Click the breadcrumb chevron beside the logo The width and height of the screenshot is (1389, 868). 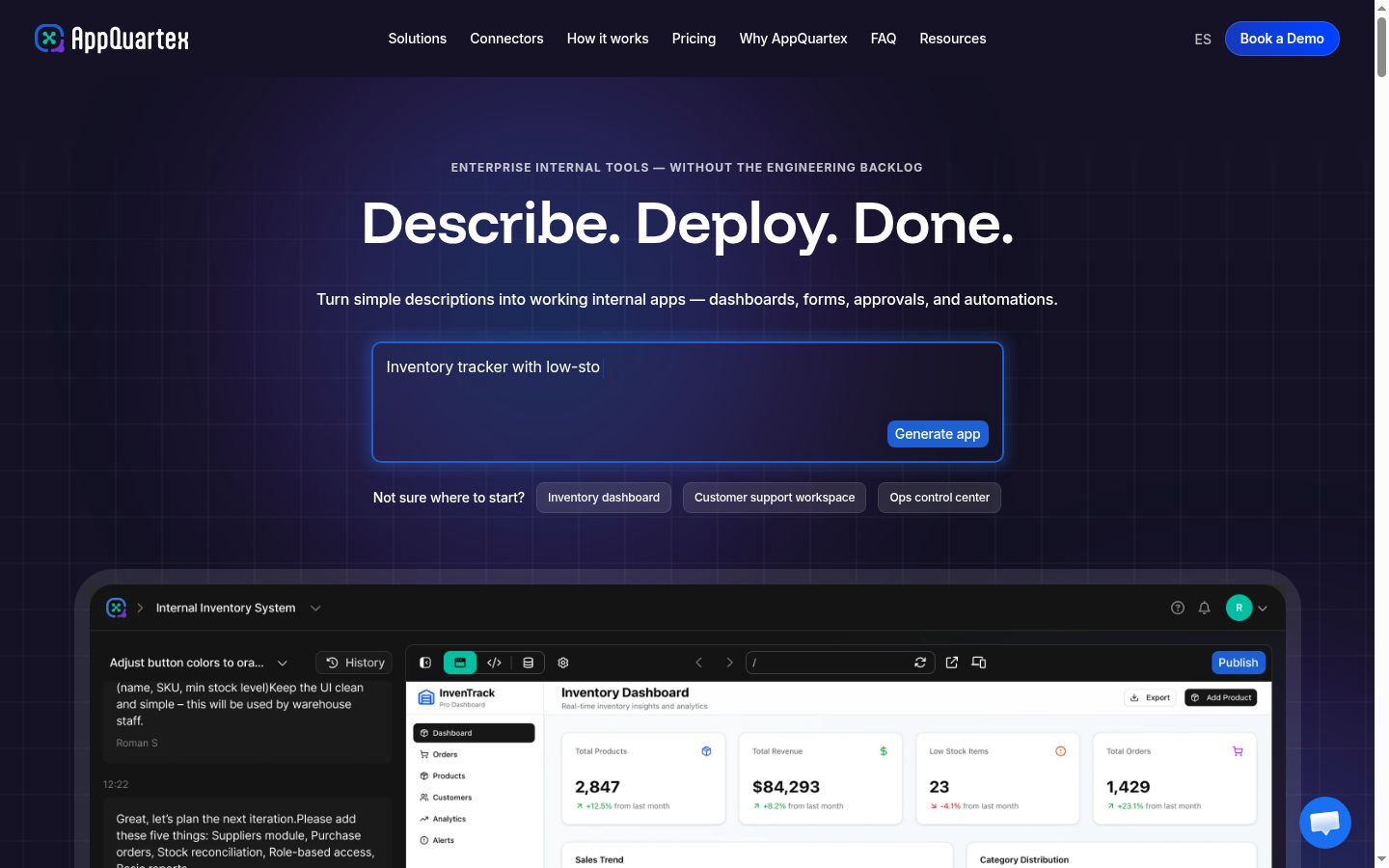coord(140,608)
